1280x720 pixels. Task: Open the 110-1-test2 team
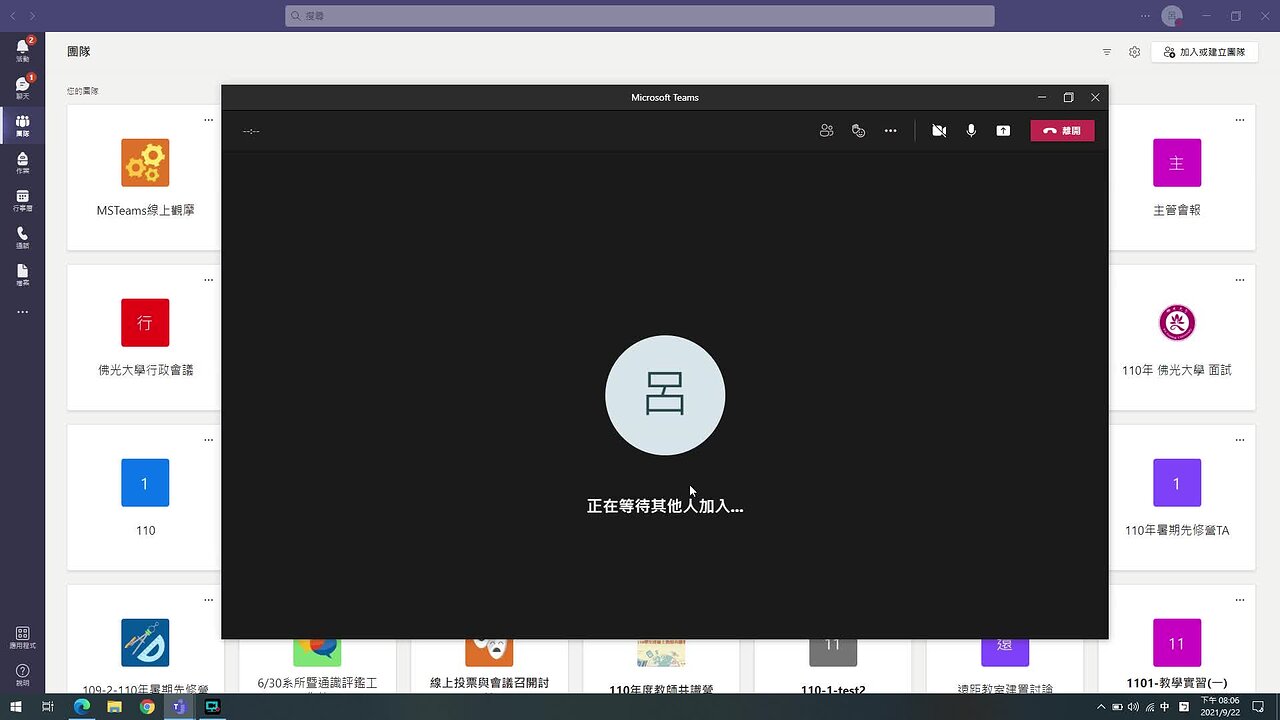coord(833,666)
